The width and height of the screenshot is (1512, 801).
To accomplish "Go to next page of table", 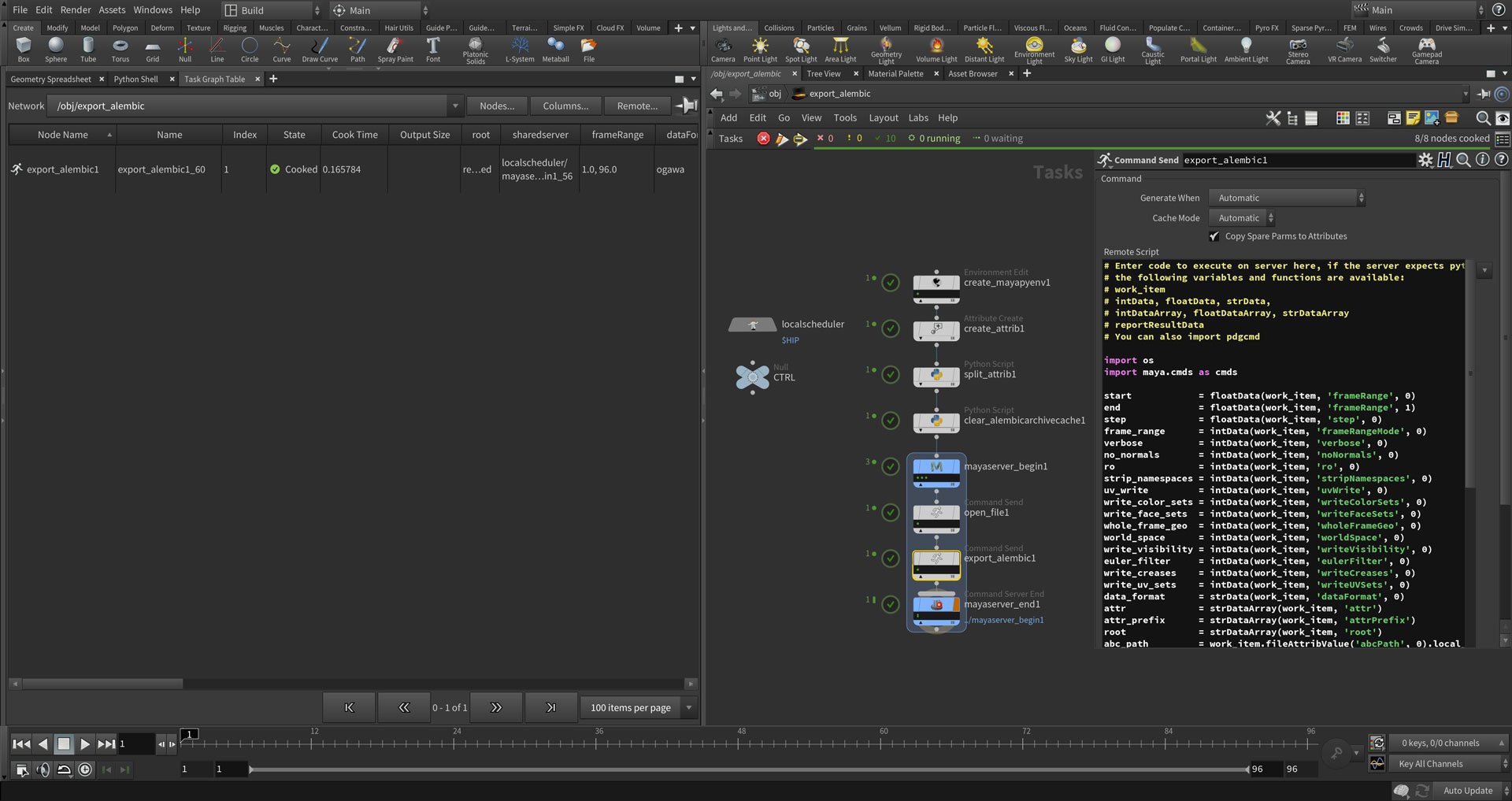I will tap(496, 707).
